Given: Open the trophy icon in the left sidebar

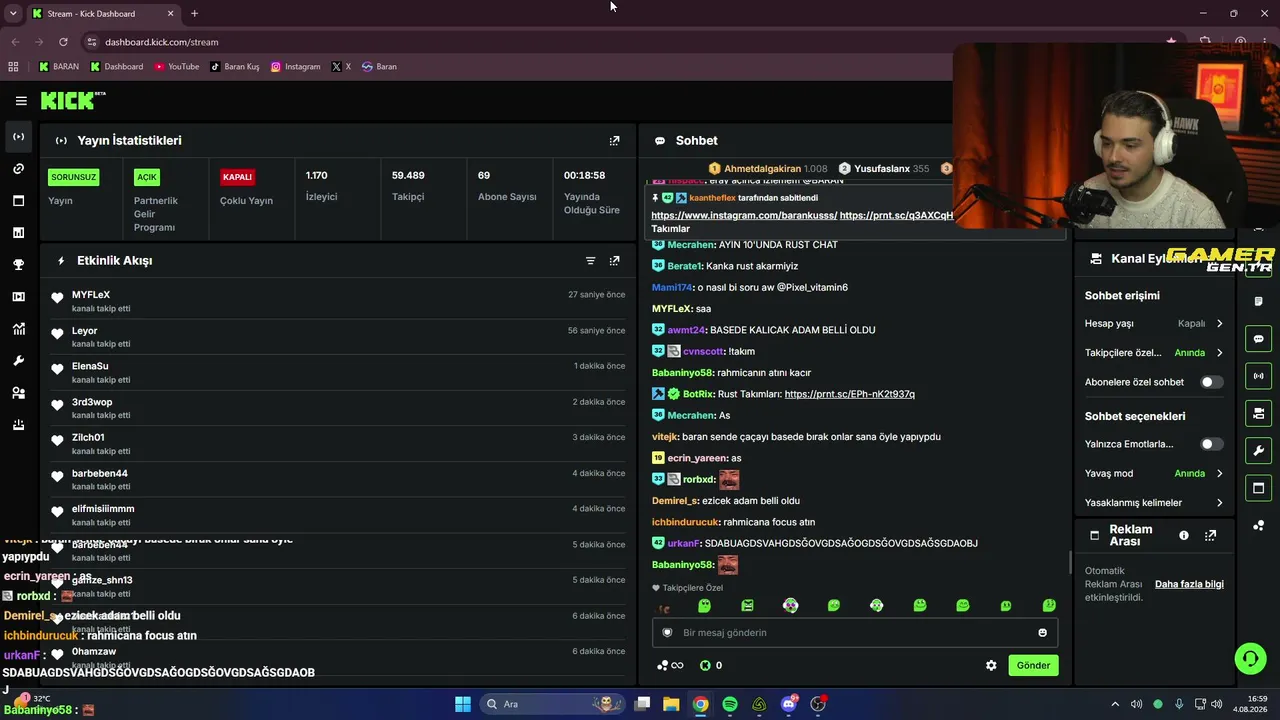Looking at the screenshot, I should click(x=18, y=265).
